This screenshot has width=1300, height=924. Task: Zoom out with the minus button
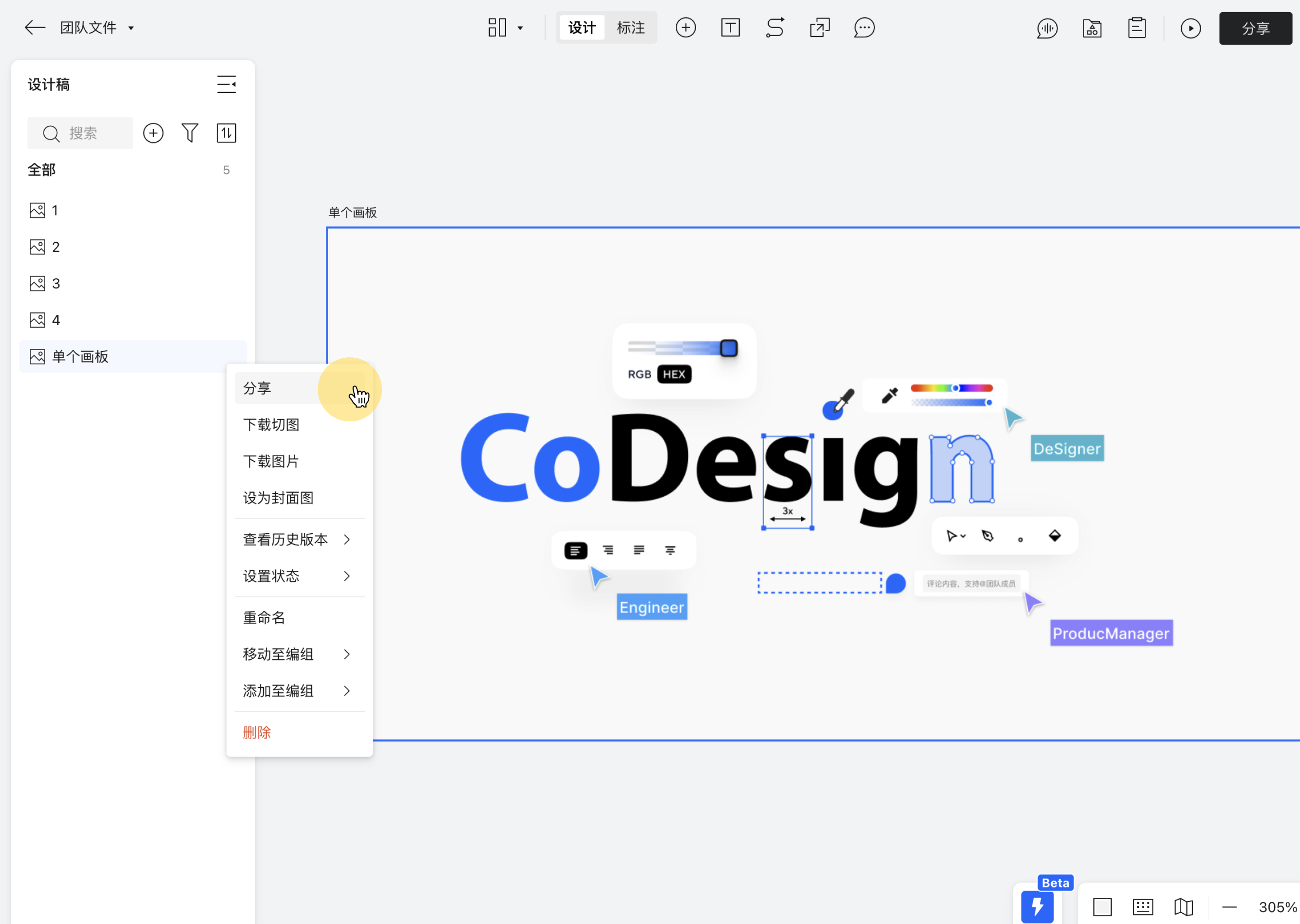(x=1230, y=907)
